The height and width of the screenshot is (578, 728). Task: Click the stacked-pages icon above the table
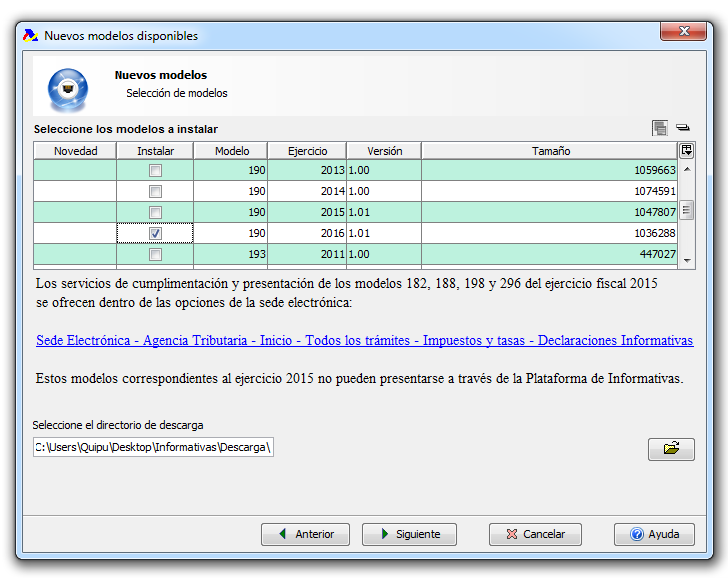(659, 128)
